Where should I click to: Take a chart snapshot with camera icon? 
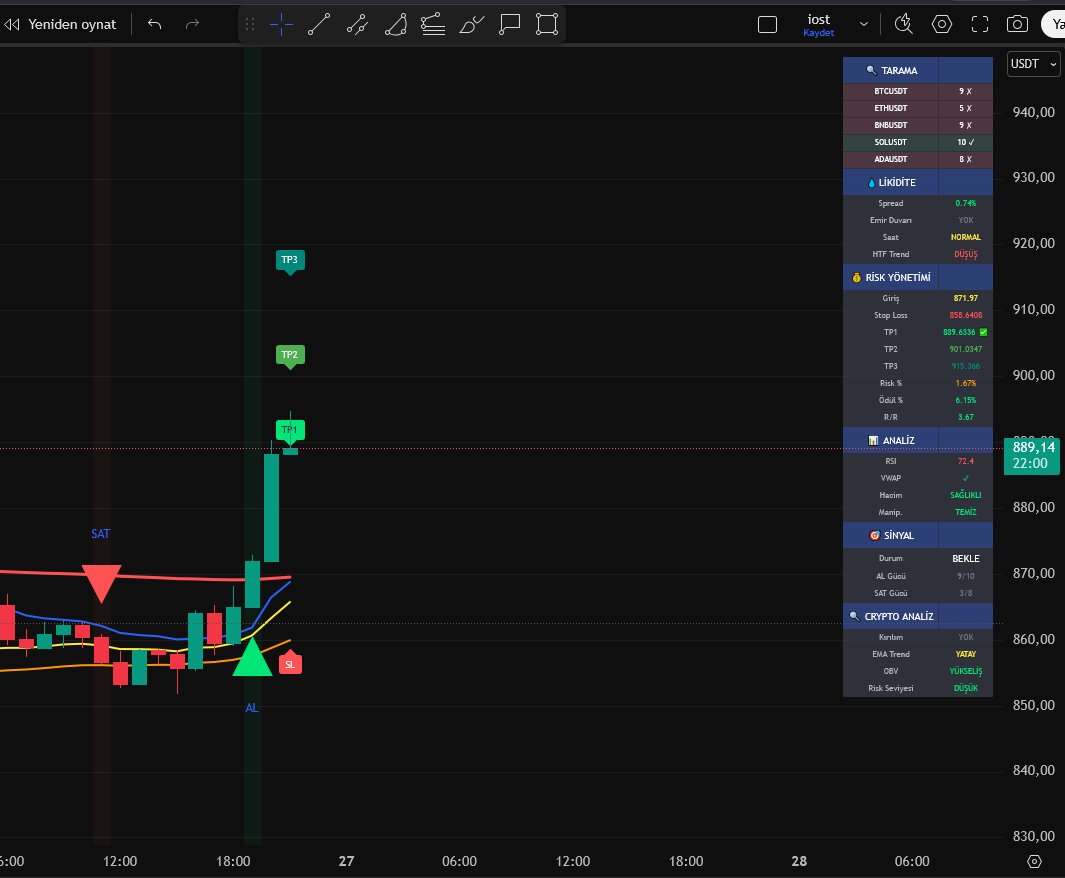point(1017,24)
